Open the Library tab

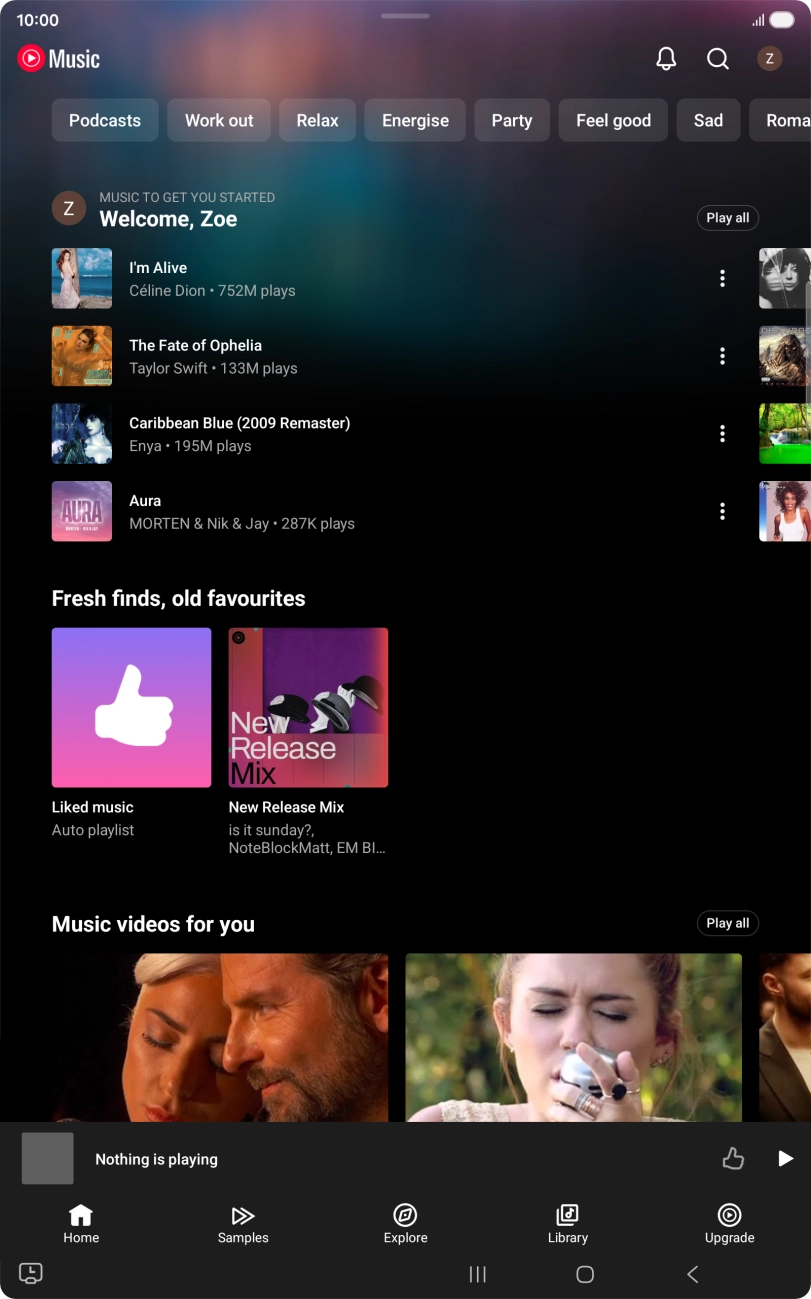click(x=567, y=1223)
